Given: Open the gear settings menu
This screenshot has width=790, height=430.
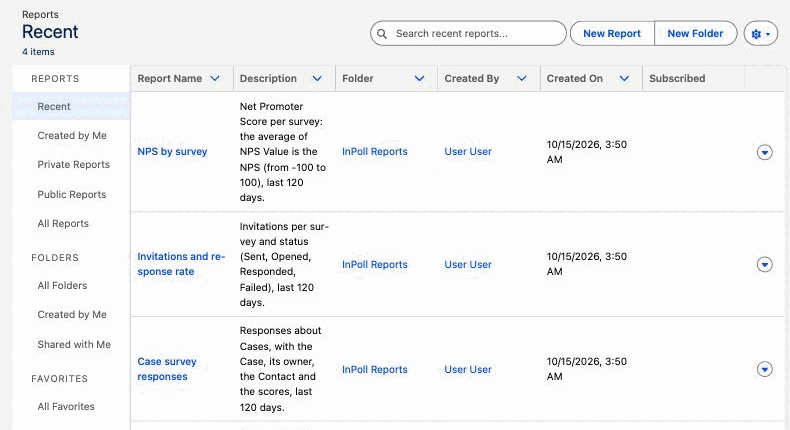Looking at the screenshot, I should click(761, 34).
